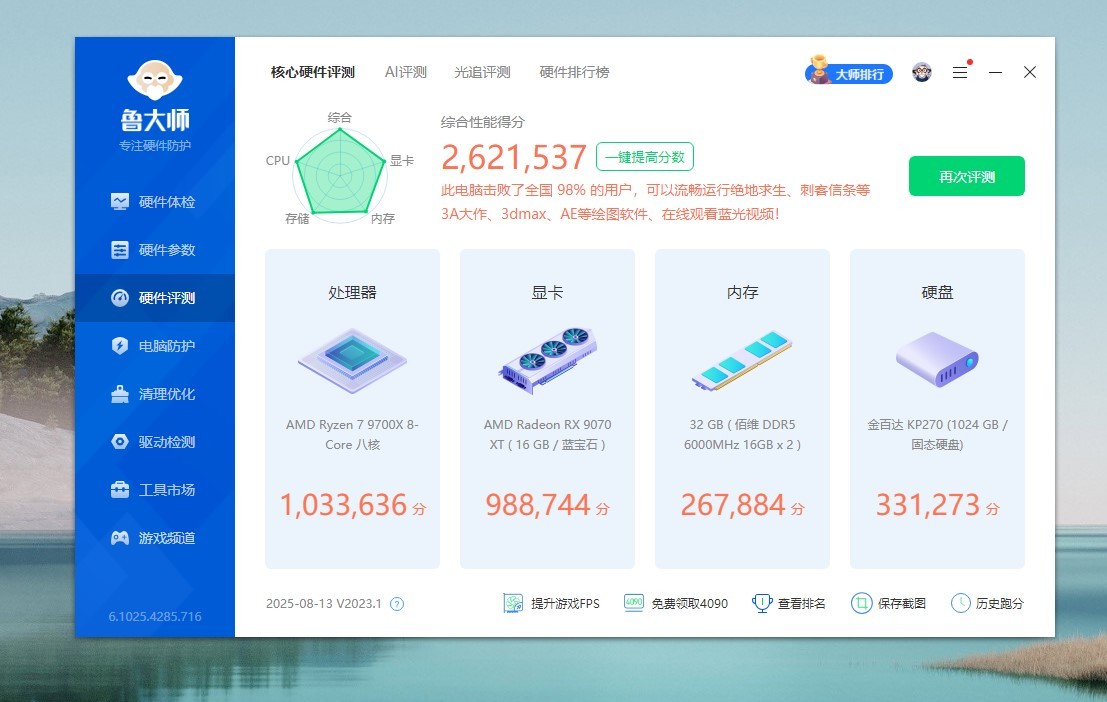The height and width of the screenshot is (702, 1107).
Task: Click the processor chip illustration
Action: [x=352, y=361]
